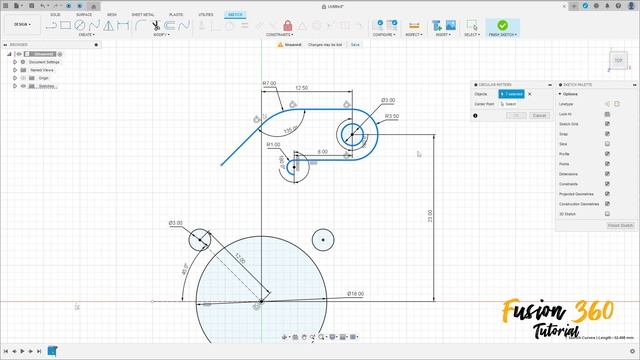Collapse the Options section in Sketch Palette

click(560, 94)
